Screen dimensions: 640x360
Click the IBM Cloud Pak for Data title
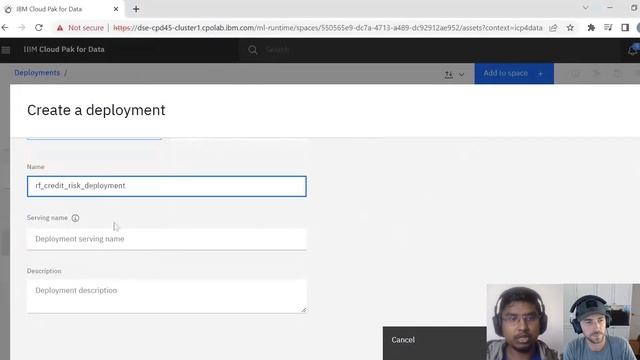64,49
